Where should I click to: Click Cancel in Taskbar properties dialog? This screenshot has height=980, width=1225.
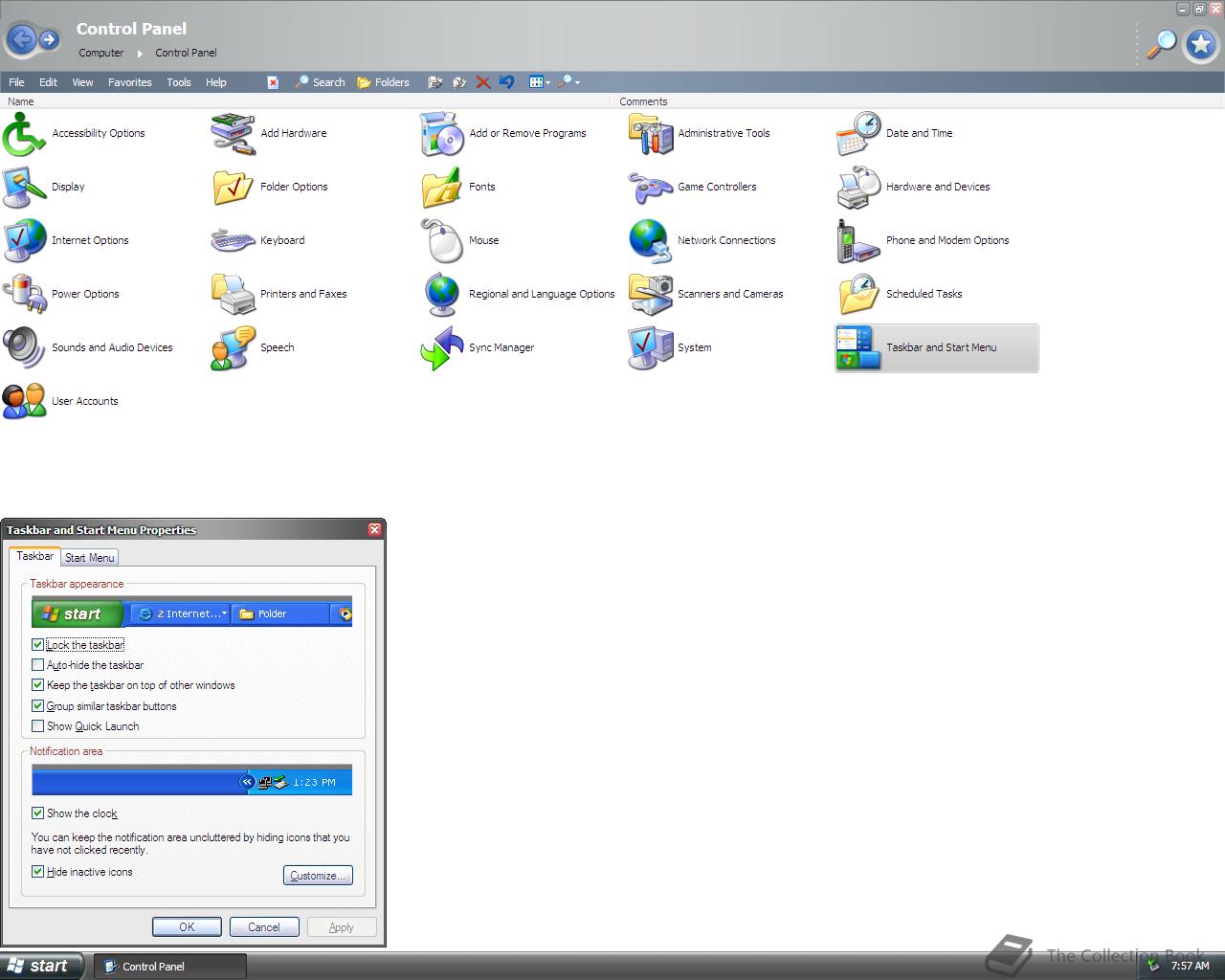[x=264, y=927]
